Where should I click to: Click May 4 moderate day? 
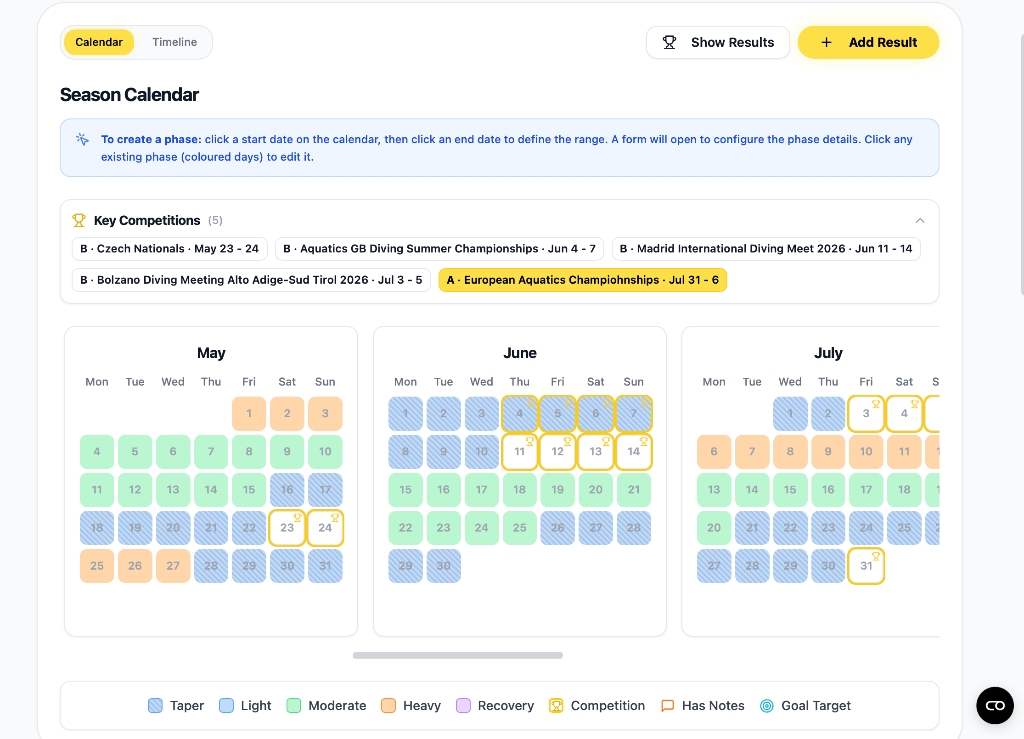click(97, 451)
